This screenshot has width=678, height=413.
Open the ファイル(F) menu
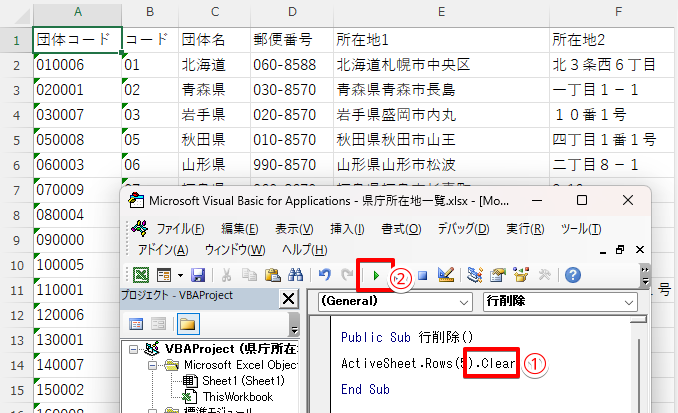coord(180,228)
